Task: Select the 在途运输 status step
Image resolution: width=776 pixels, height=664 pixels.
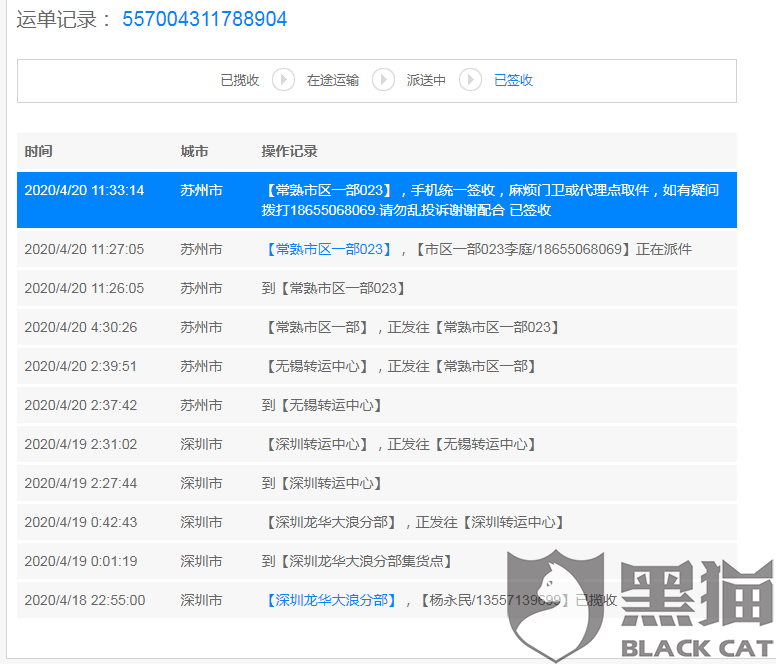Action: [x=333, y=80]
